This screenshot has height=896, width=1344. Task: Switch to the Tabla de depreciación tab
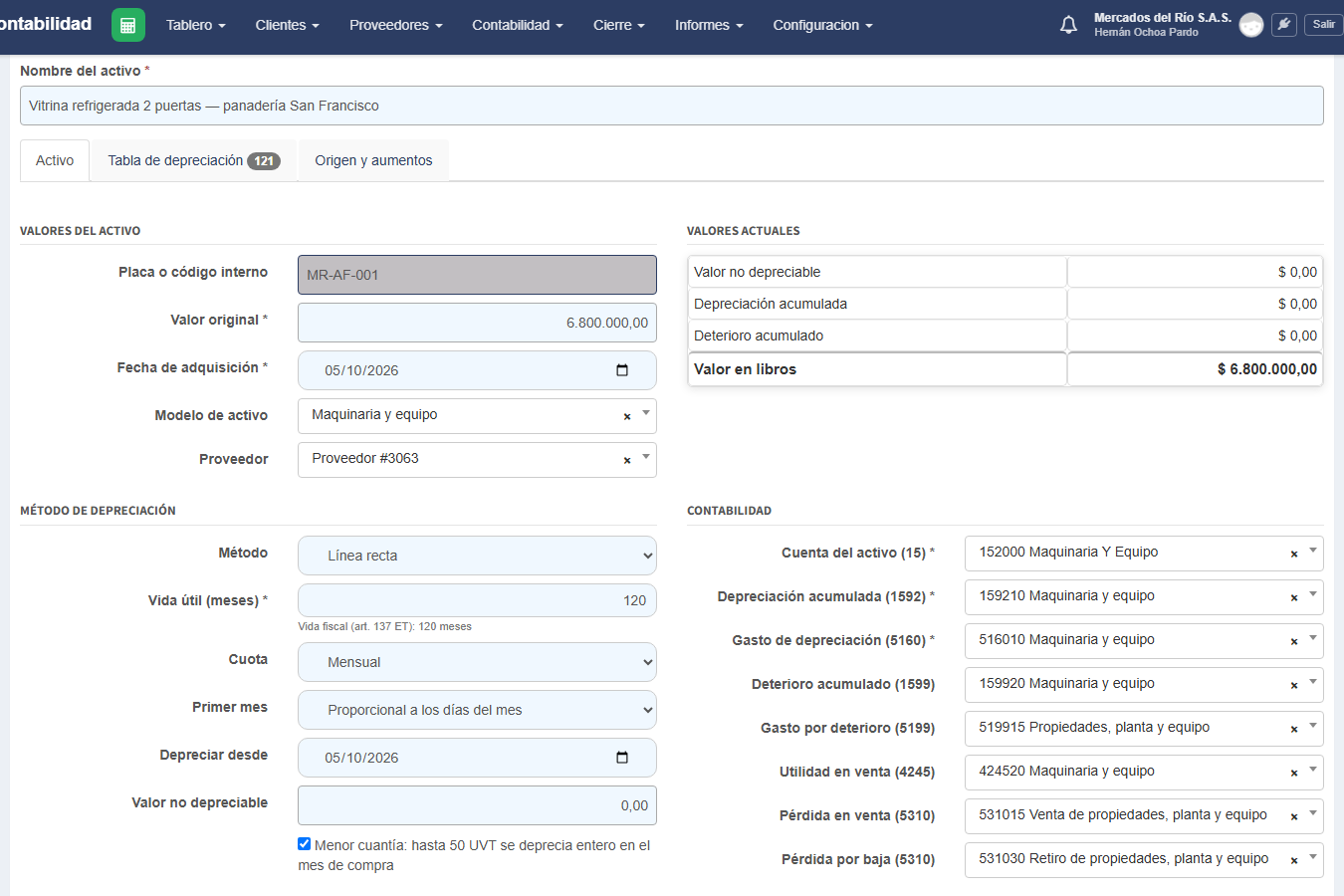[194, 160]
